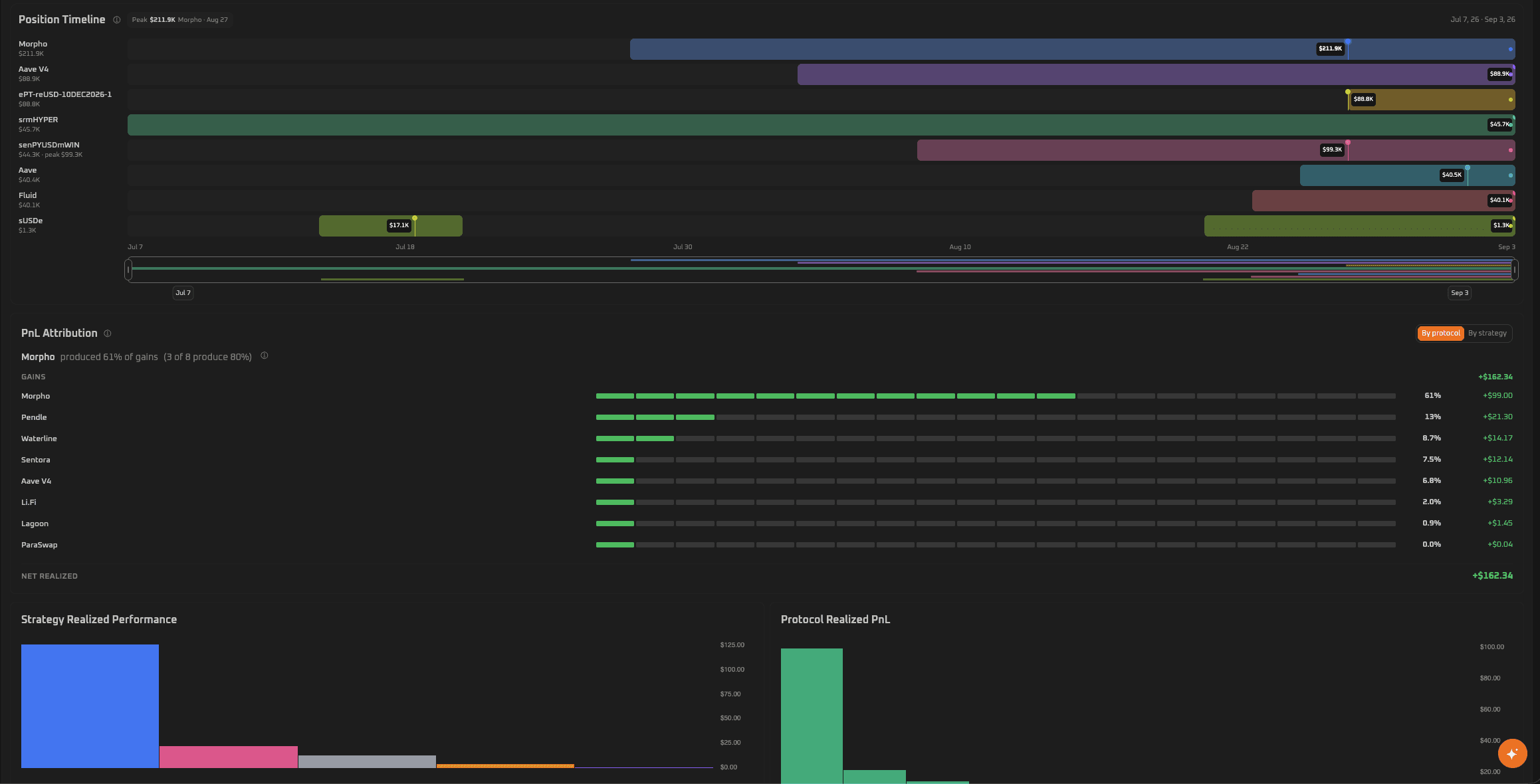
Task: Click the Sentora +$12.14 gain value
Action: [1497, 460]
